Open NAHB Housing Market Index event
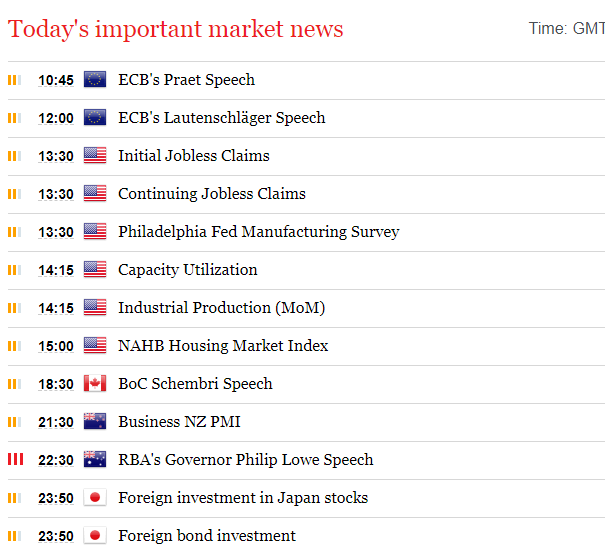Screen dimensions: 605x549 tap(223, 346)
